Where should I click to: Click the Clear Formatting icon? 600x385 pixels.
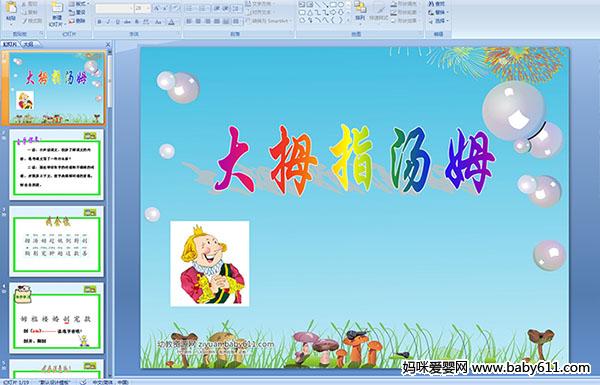(175, 8)
